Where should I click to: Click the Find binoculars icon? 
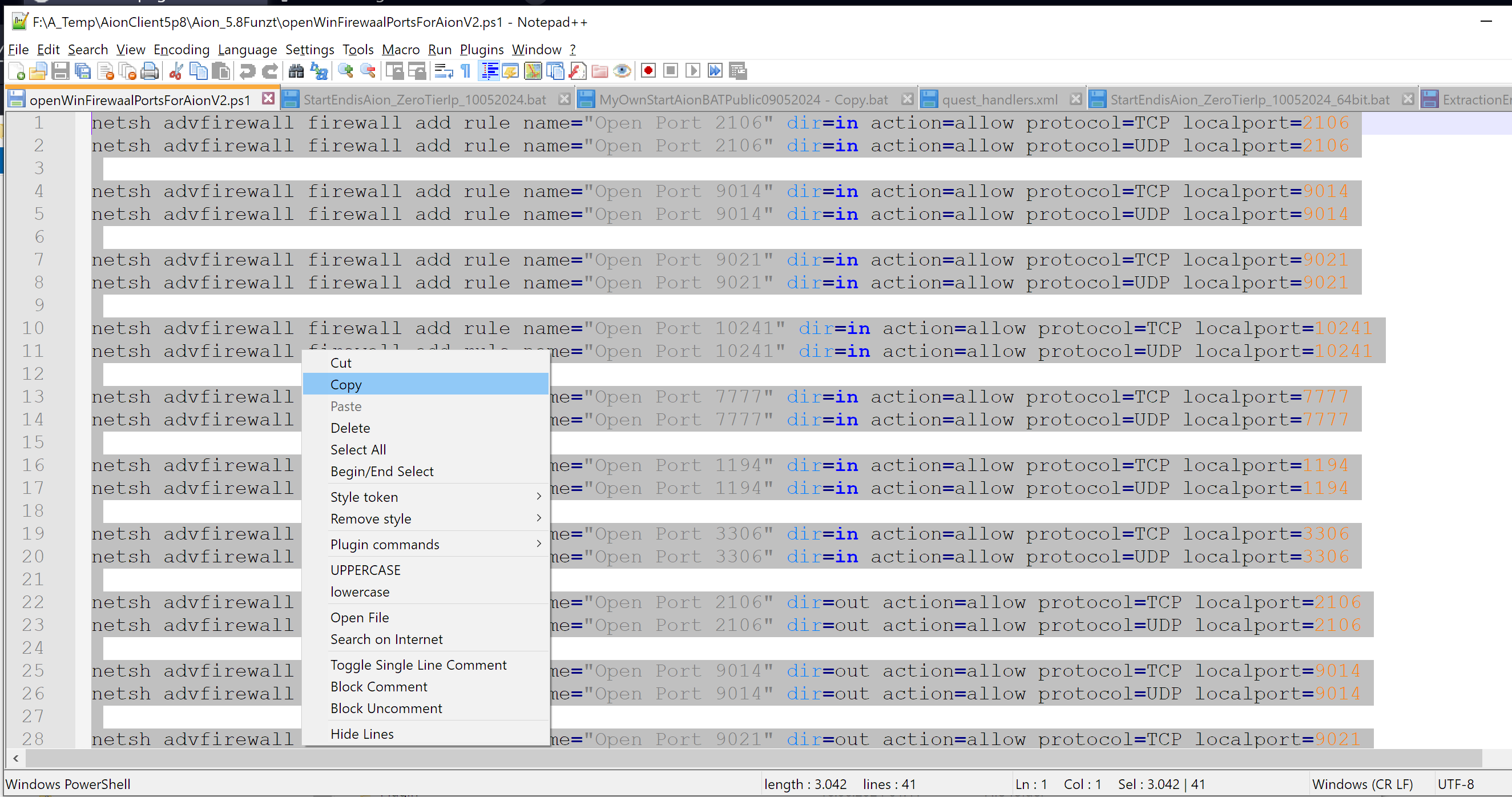pos(296,71)
